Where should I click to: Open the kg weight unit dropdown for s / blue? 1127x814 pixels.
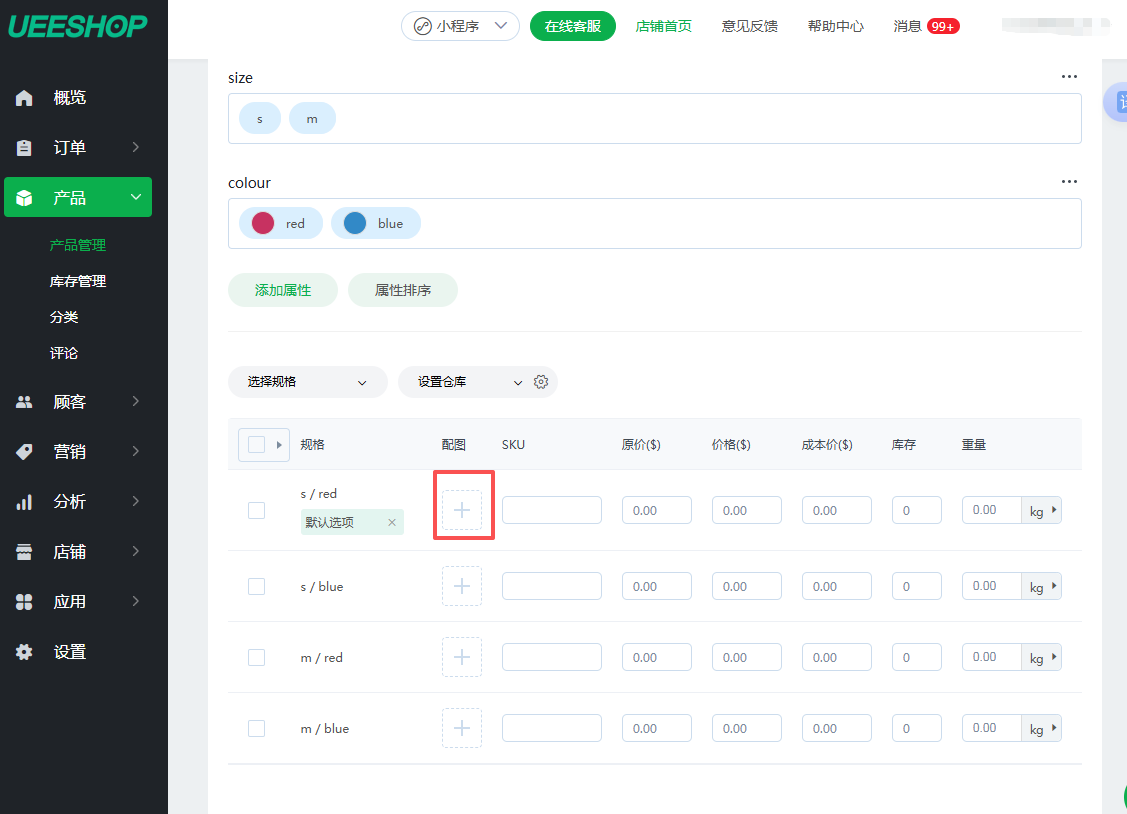[x=1042, y=587]
